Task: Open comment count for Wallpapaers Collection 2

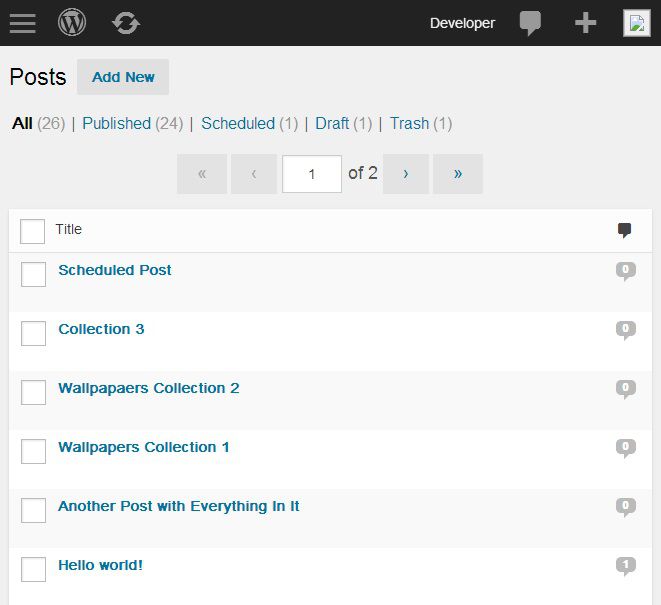Action: pyautogui.click(x=626, y=389)
